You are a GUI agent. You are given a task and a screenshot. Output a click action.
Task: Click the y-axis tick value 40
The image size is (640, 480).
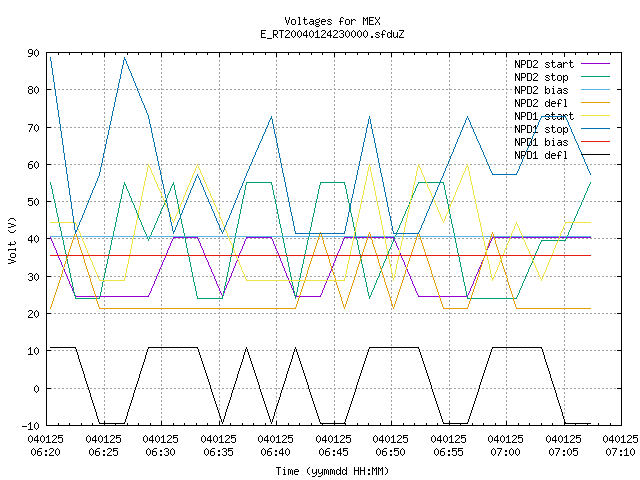[x=33, y=239]
